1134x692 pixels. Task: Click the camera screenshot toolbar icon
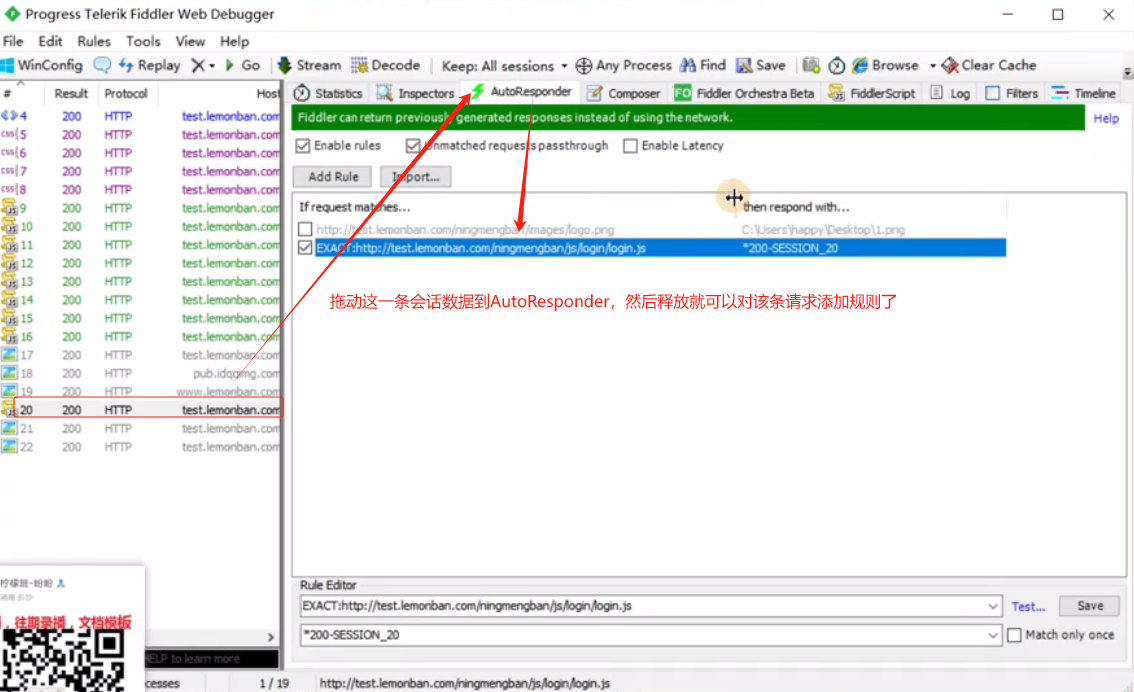click(811, 65)
